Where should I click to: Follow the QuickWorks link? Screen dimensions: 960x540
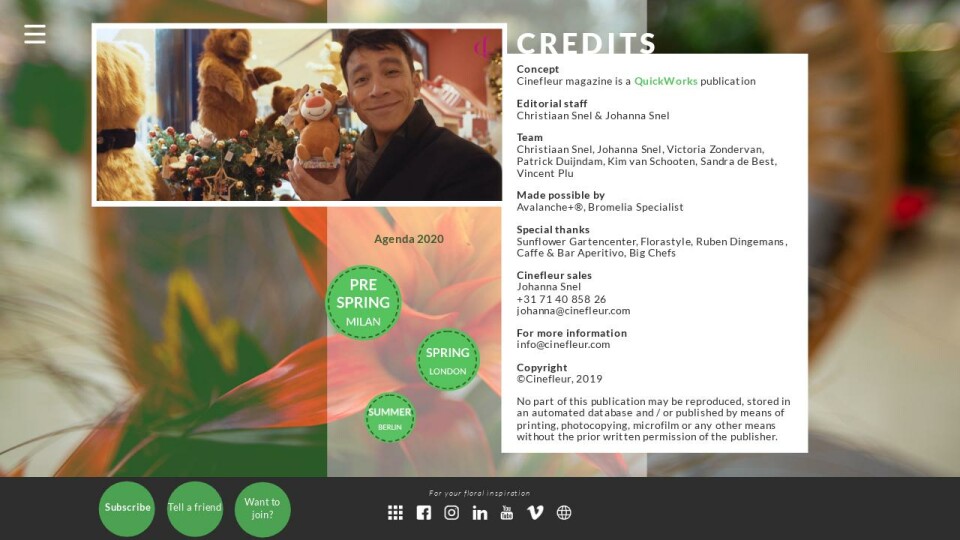[666, 81]
